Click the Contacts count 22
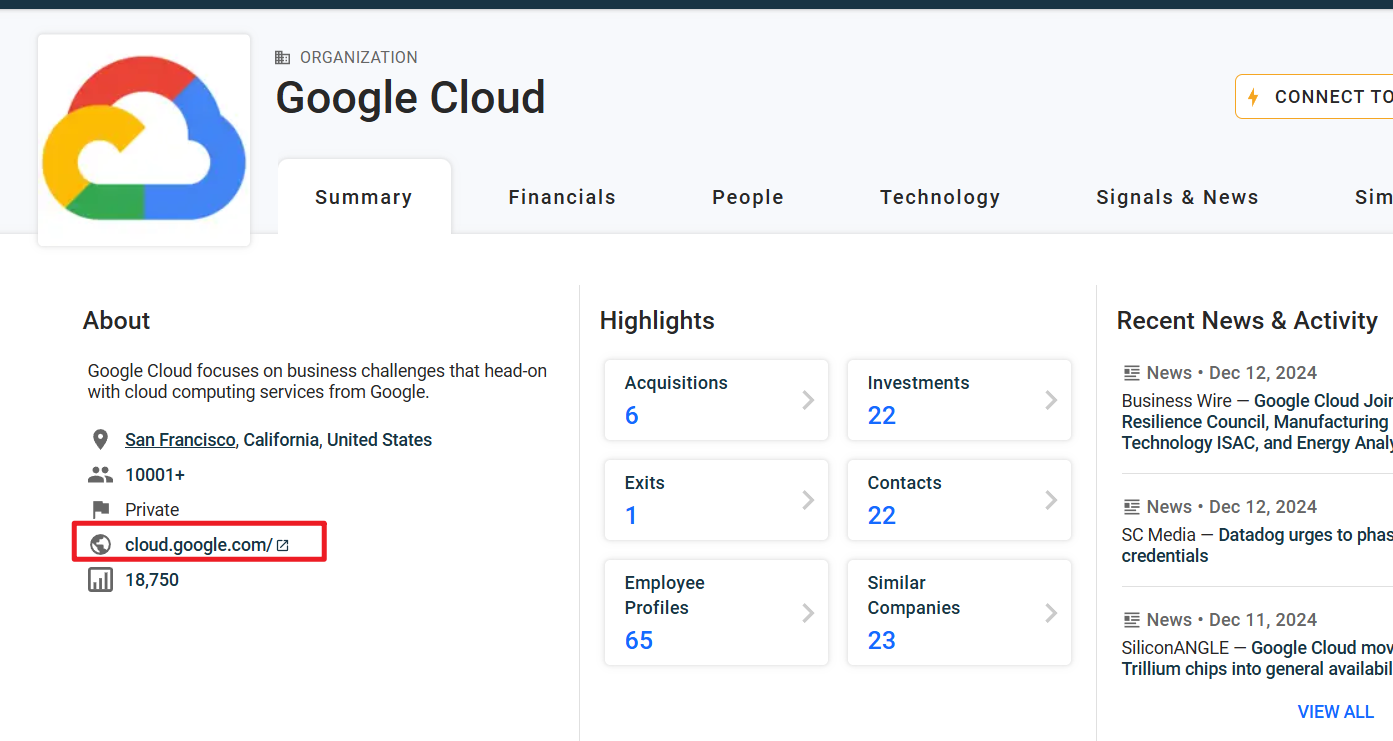The image size is (1393, 741). pyautogui.click(x=882, y=515)
